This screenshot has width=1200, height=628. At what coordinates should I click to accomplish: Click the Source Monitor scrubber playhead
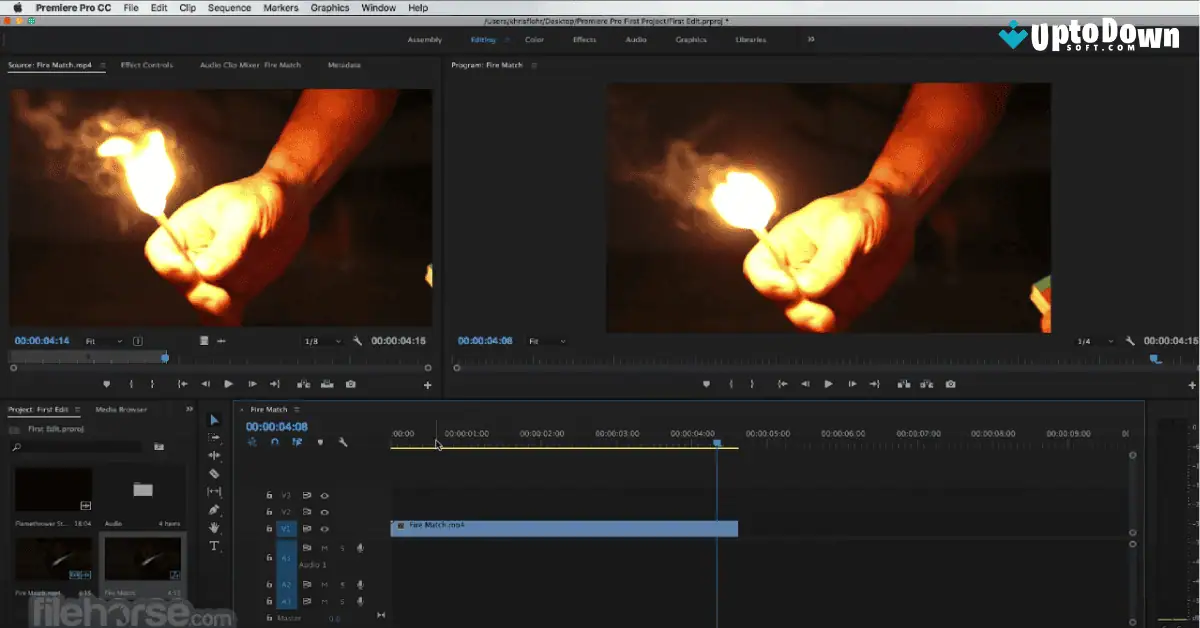click(164, 357)
